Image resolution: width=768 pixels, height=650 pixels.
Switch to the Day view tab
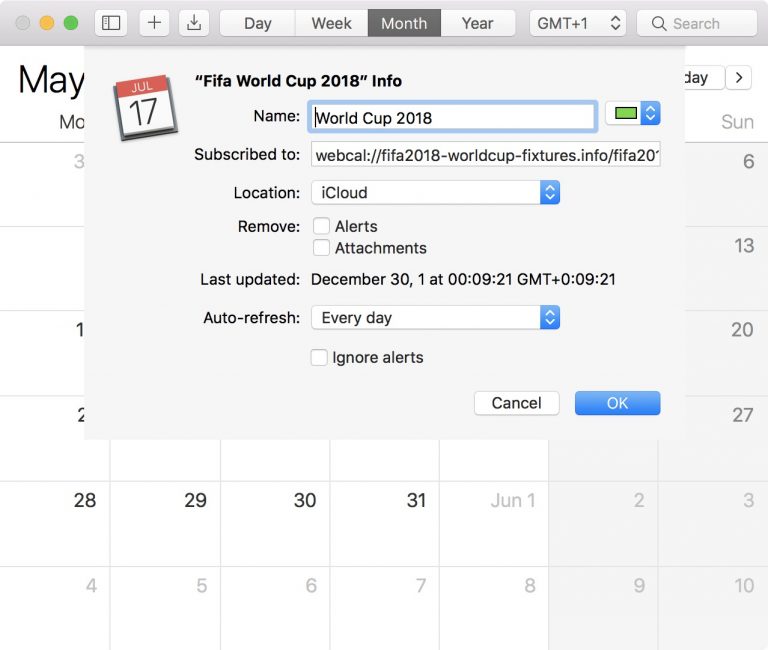[x=257, y=23]
